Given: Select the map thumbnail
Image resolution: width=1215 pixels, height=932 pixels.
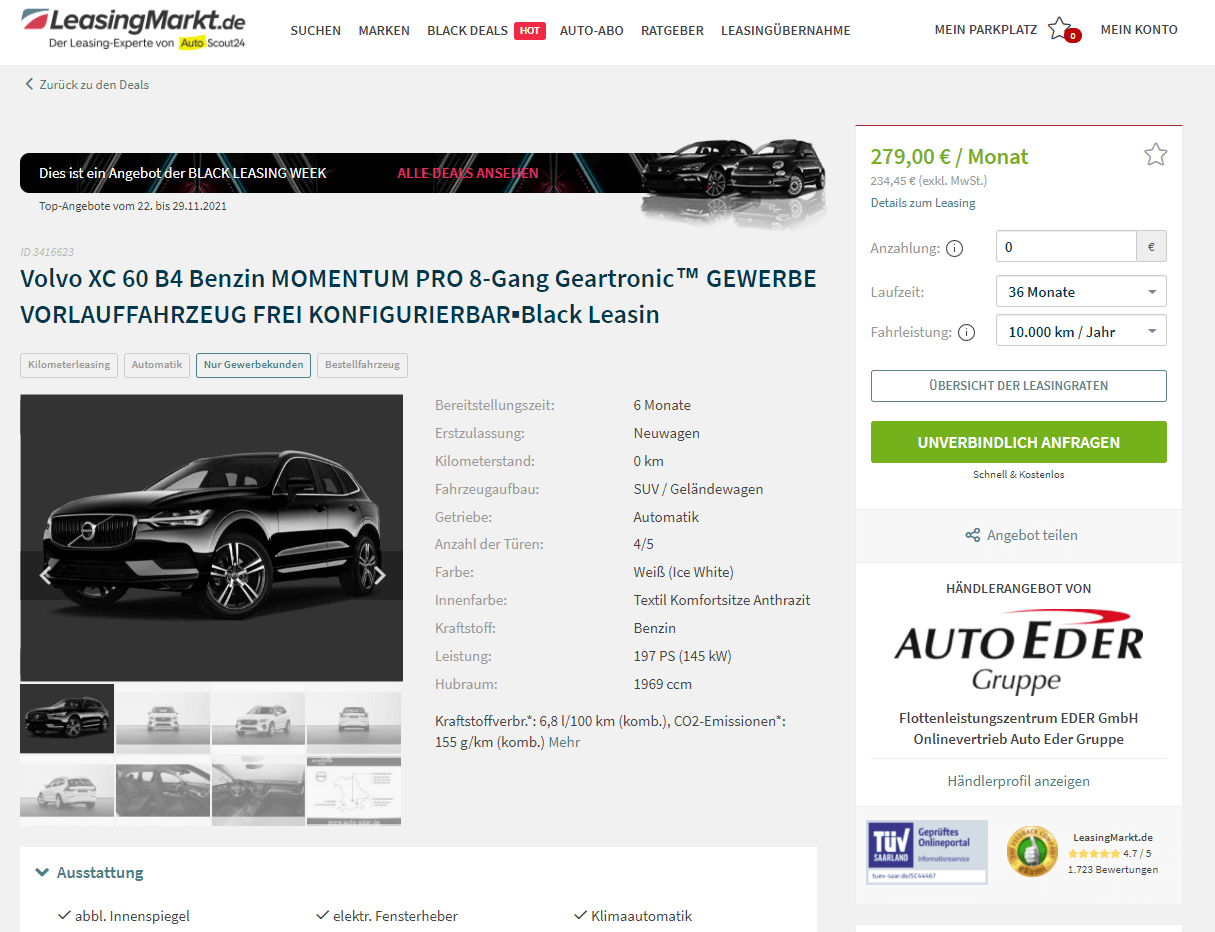Looking at the screenshot, I should point(354,790).
